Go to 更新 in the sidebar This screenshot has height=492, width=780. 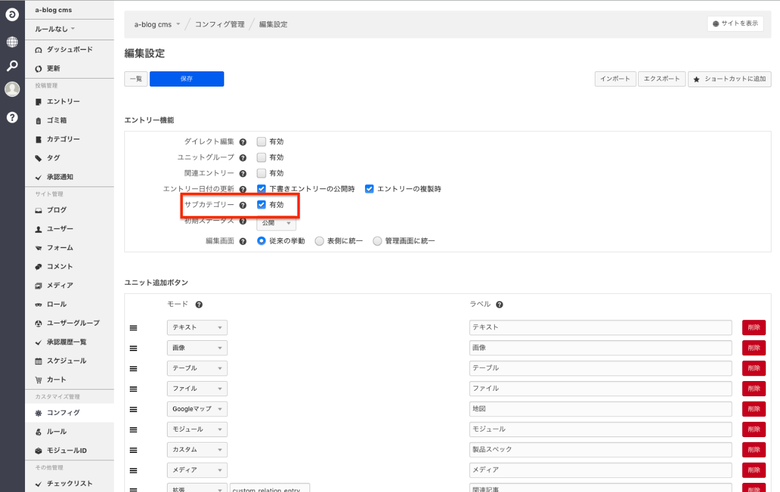70,69
